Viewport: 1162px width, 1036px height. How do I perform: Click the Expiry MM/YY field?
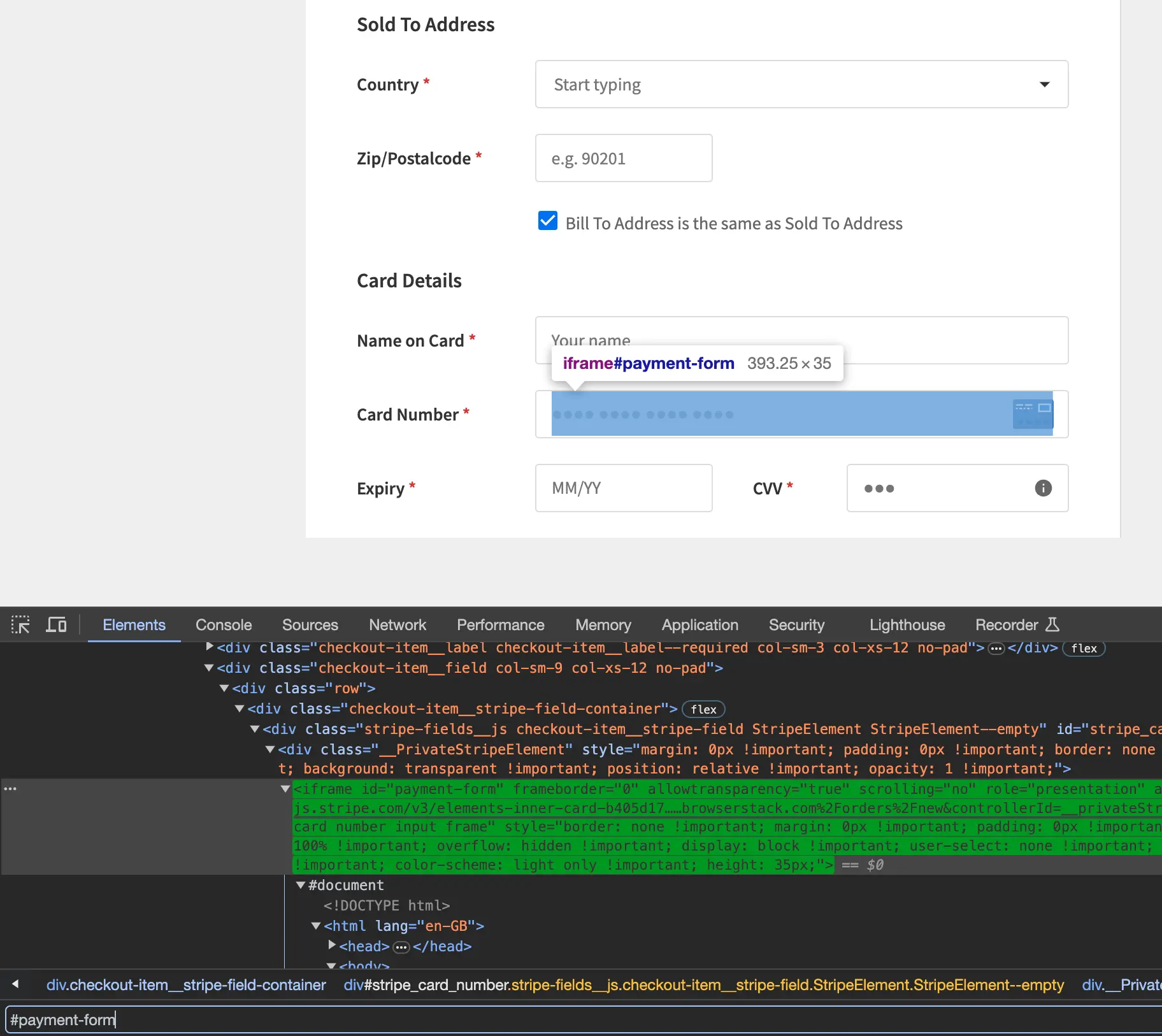coord(624,488)
